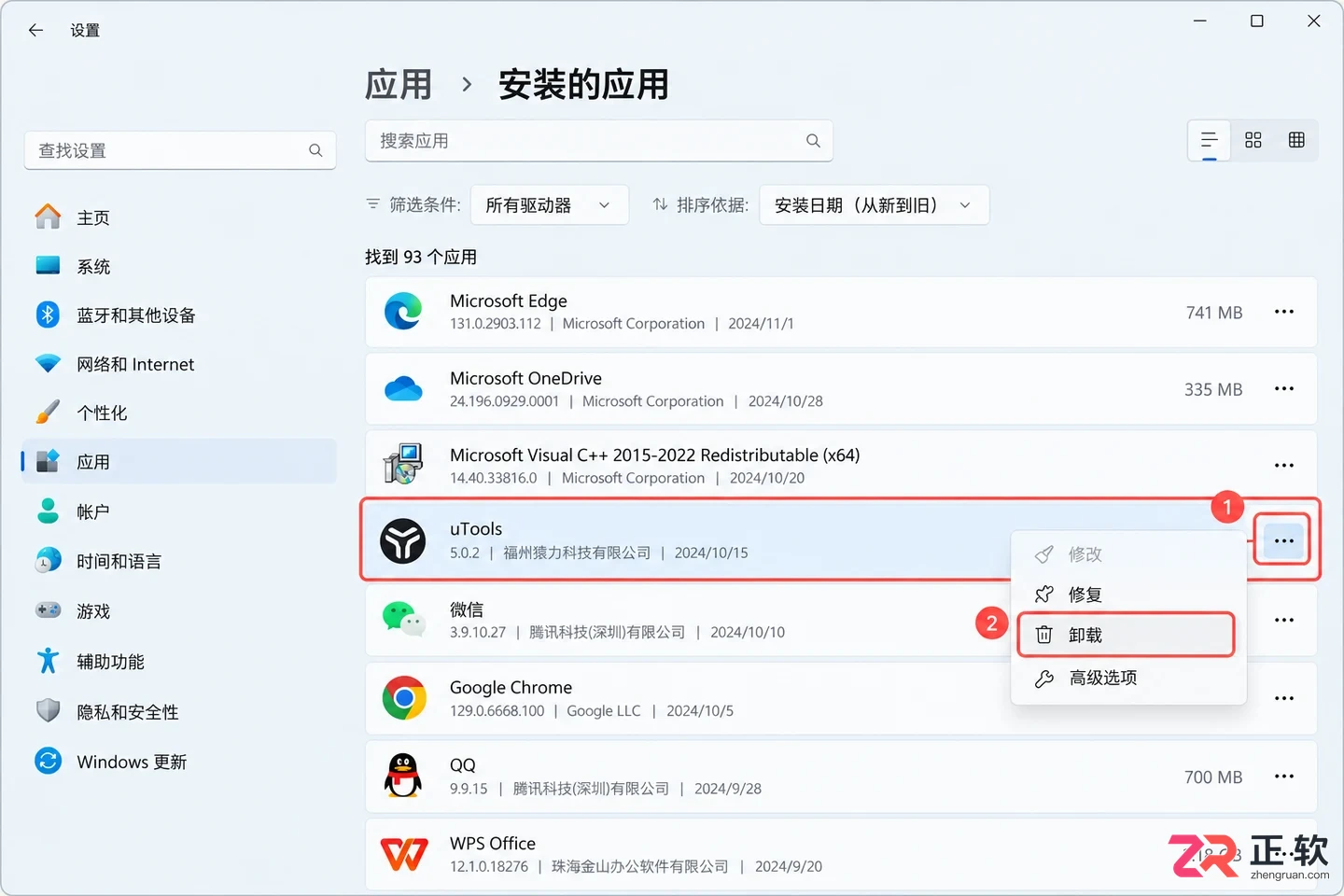The image size is (1344, 896).
Task: Open Windows 更新 settings
Action: 179,762
